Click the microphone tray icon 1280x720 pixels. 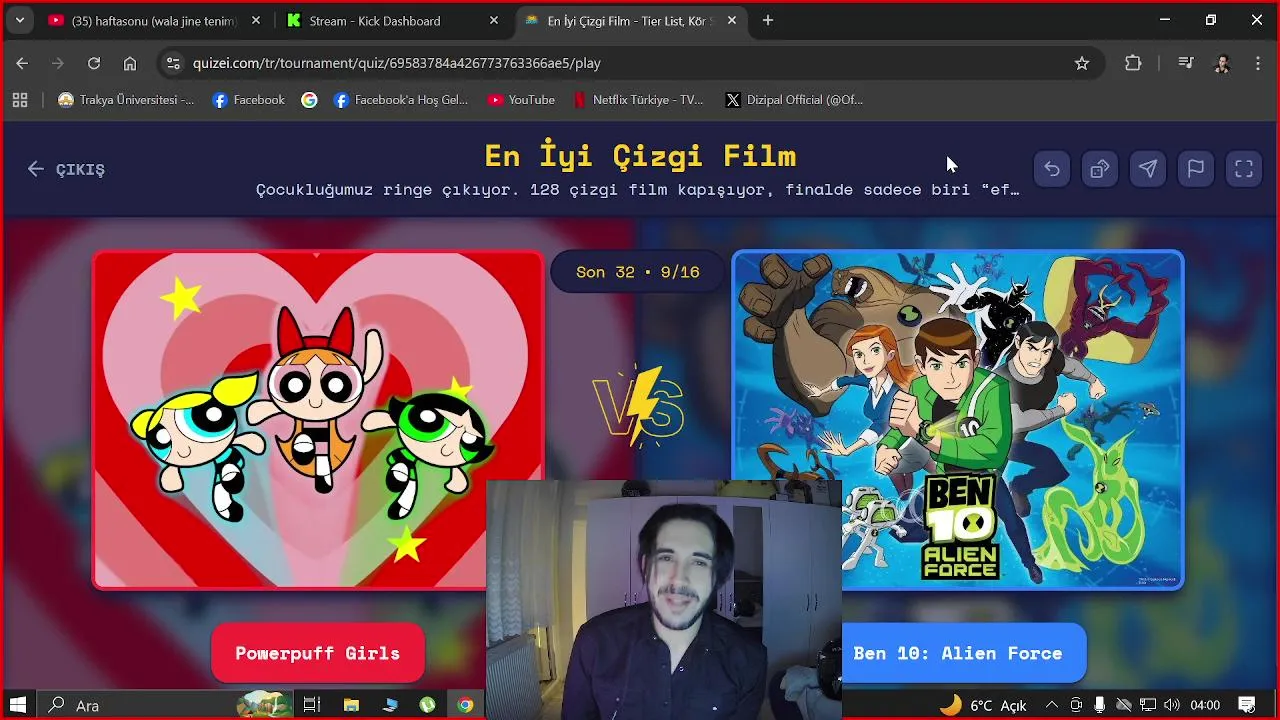[x=1100, y=705]
